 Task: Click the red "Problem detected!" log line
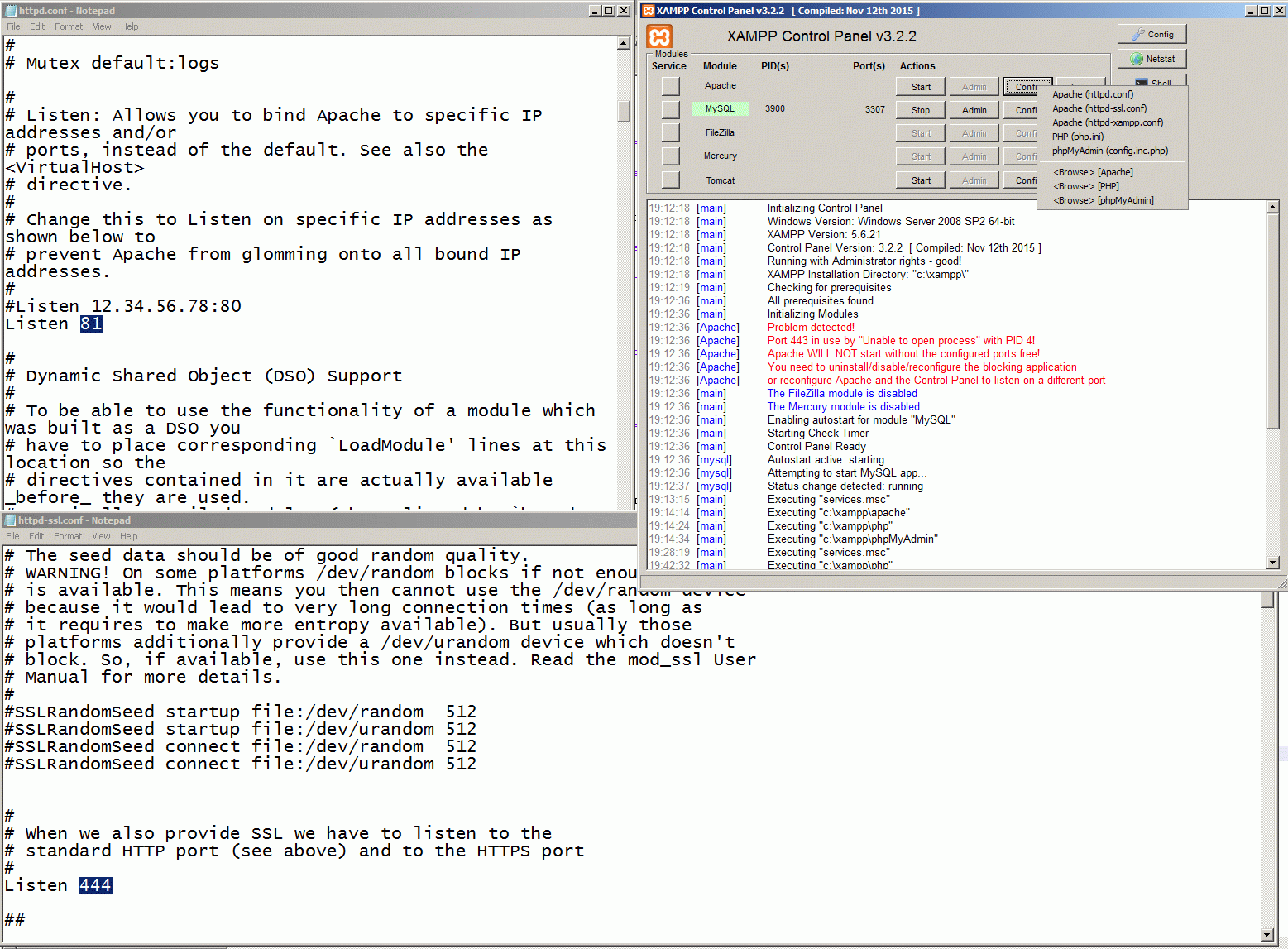tap(811, 328)
